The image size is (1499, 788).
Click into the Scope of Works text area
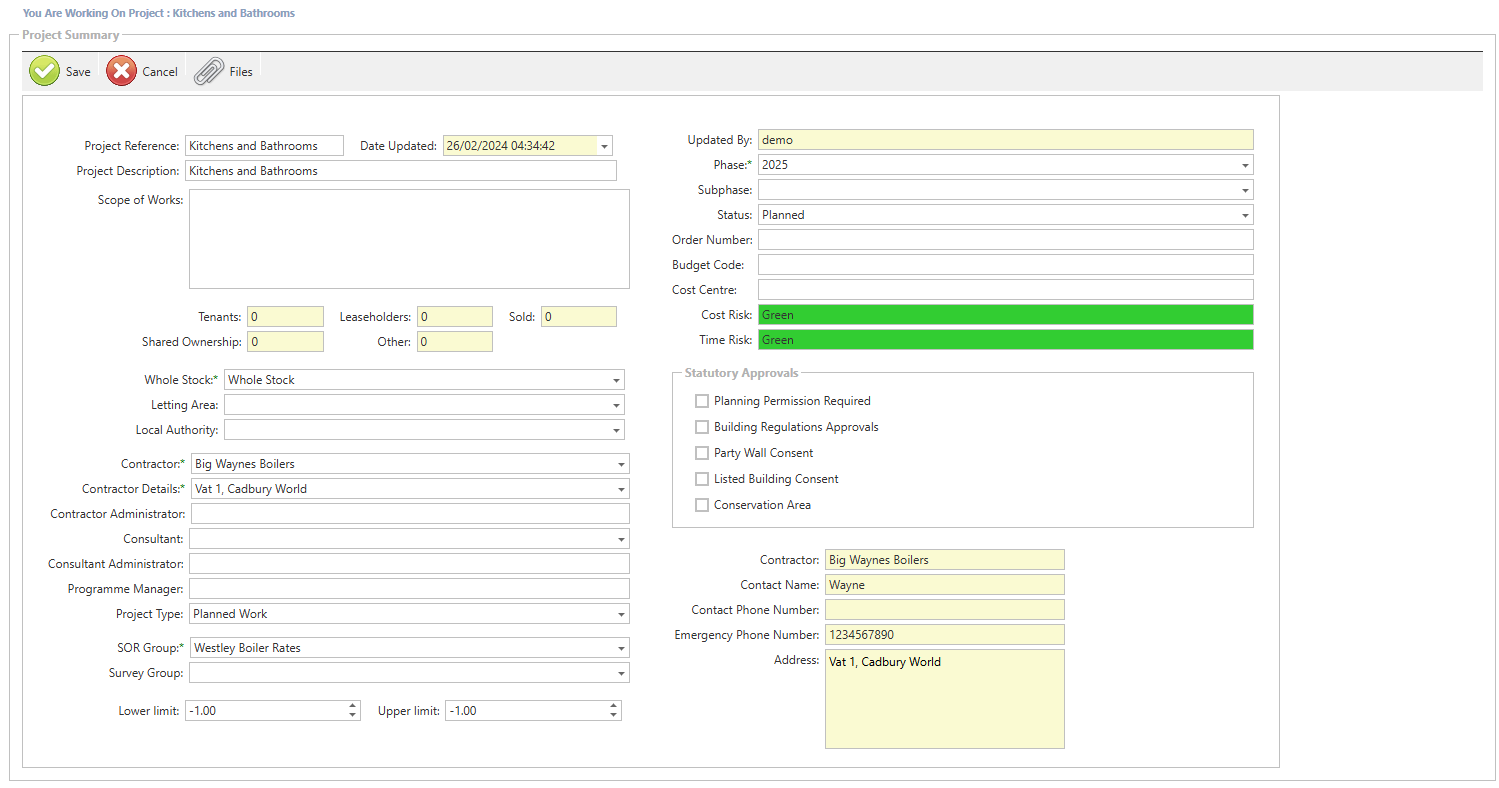pos(408,239)
